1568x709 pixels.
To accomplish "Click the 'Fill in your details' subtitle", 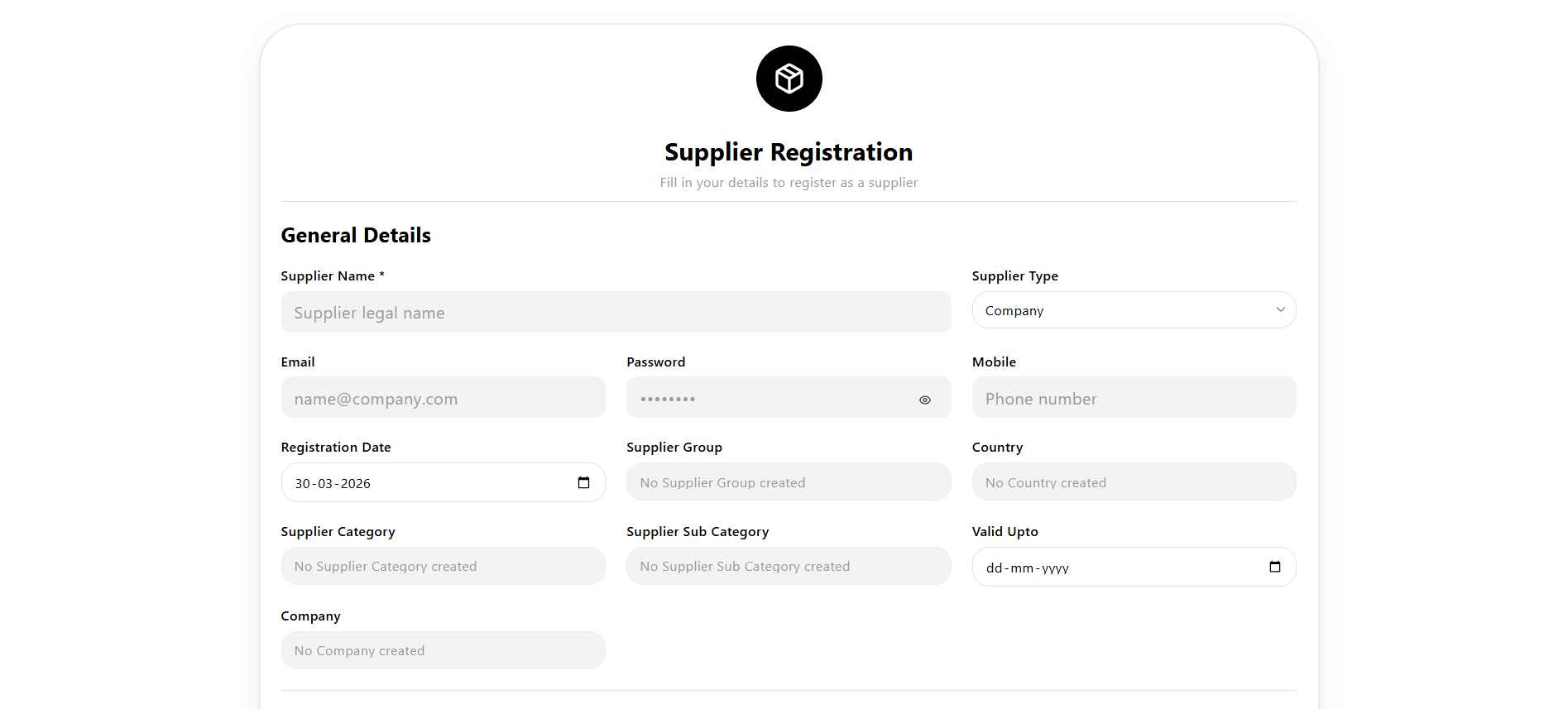I will [x=789, y=183].
